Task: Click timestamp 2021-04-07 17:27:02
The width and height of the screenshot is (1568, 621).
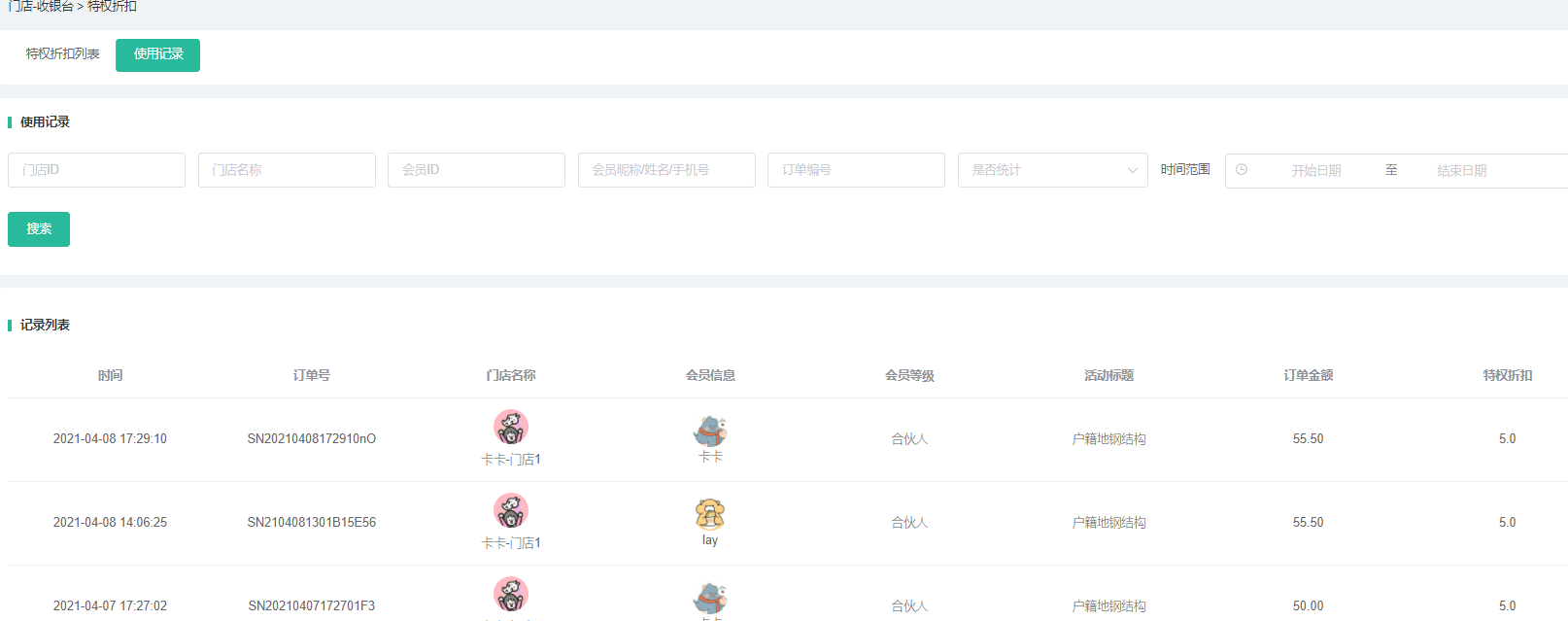Action: point(110,606)
